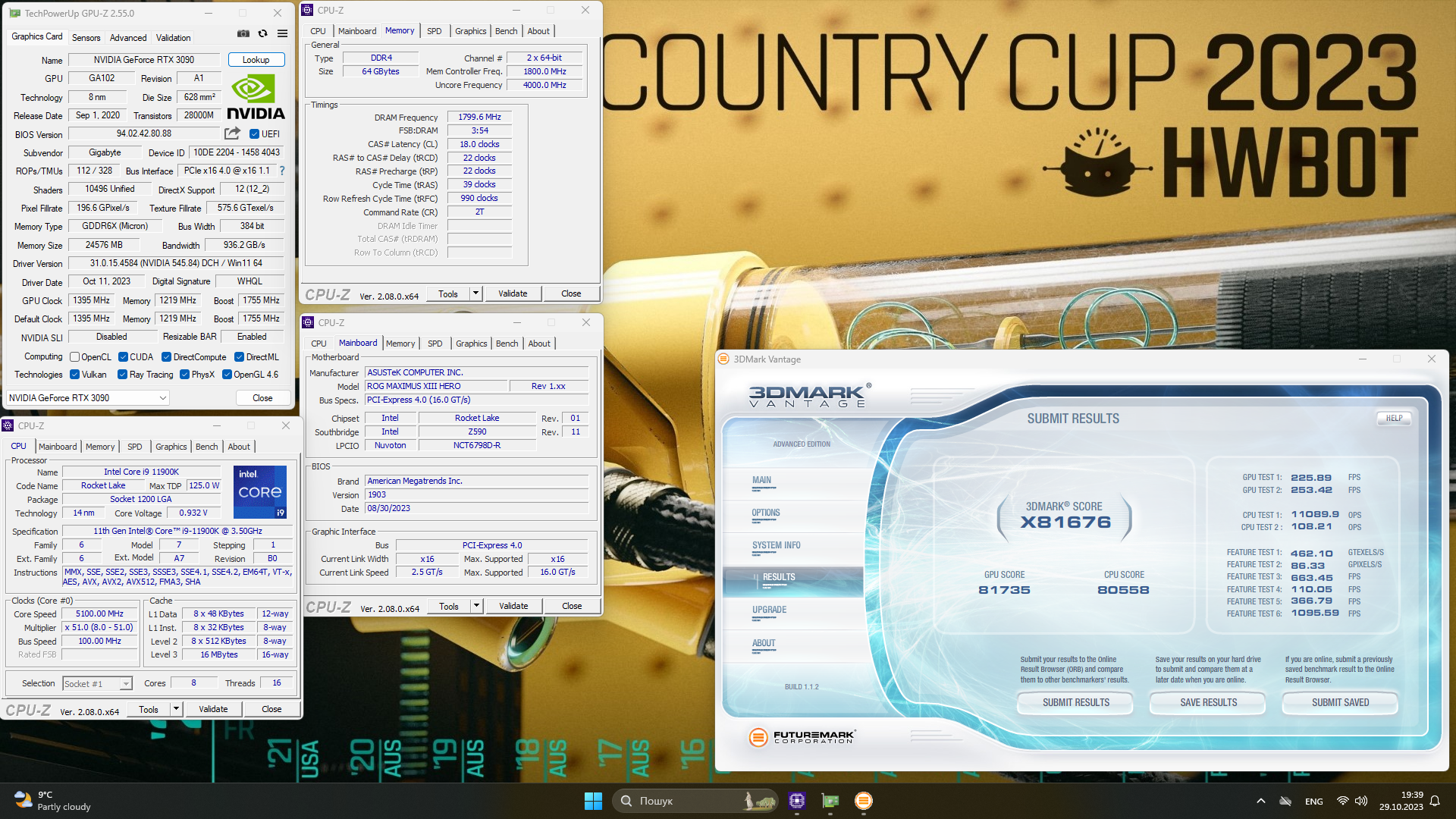Click the GPU-Z screenshot camera icon

tap(243, 34)
